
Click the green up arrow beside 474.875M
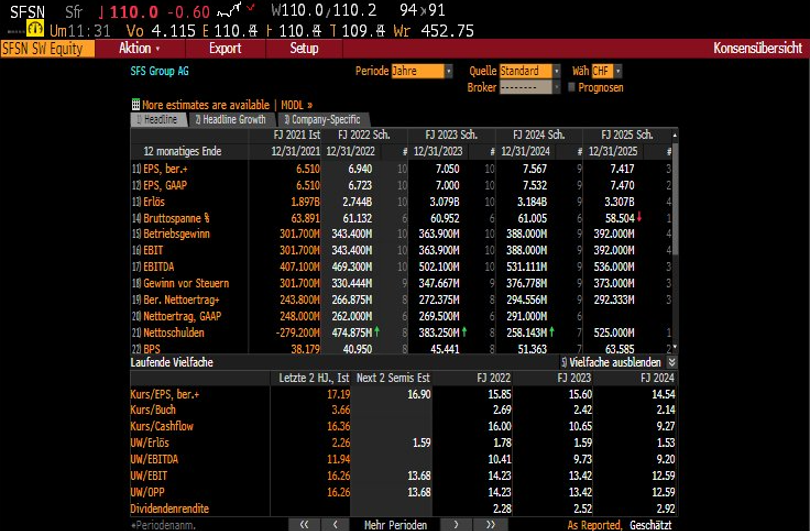coord(380,331)
